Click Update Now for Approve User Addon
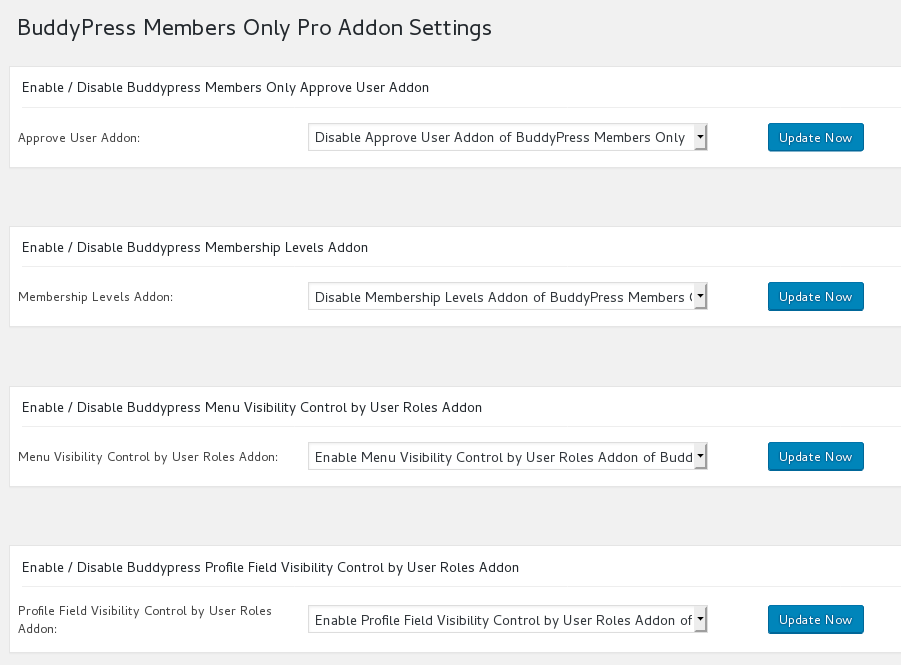 [815, 137]
